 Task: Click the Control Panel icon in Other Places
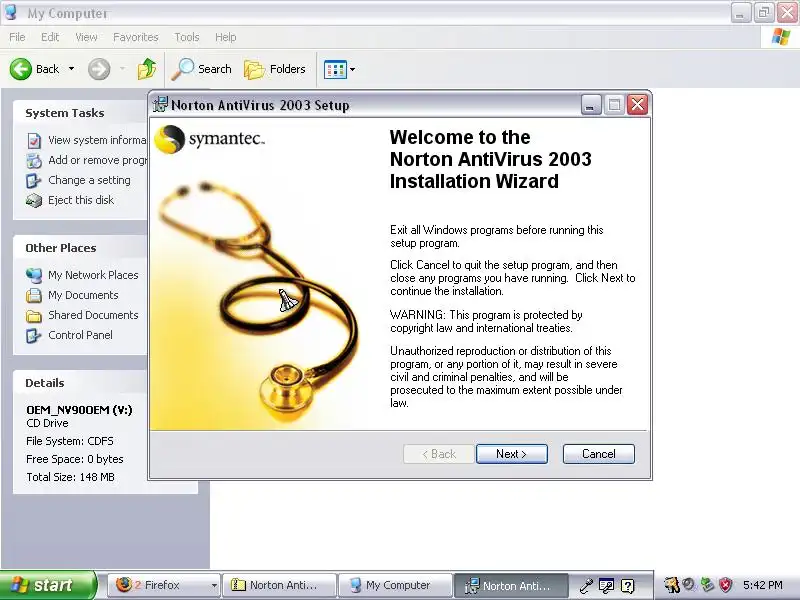[34, 336]
